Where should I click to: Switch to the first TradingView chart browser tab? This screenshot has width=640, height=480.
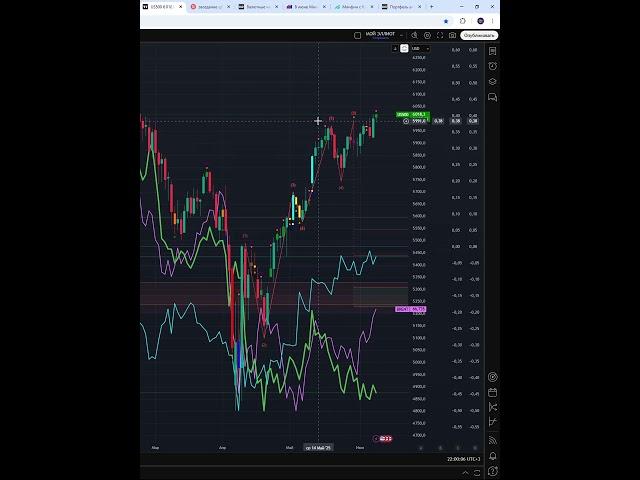(162, 7)
